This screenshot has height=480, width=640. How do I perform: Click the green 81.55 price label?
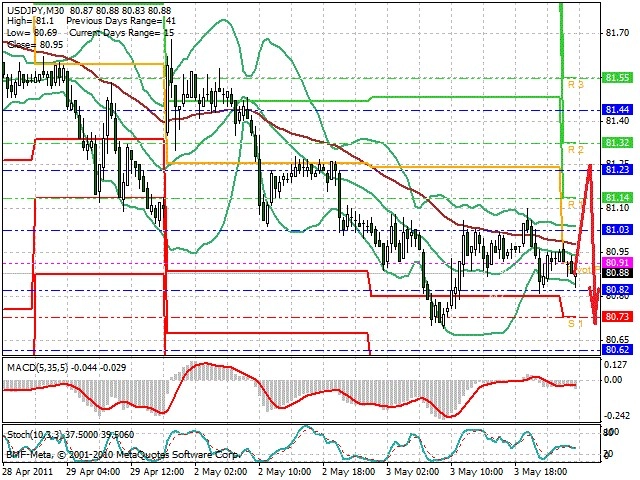click(x=618, y=78)
